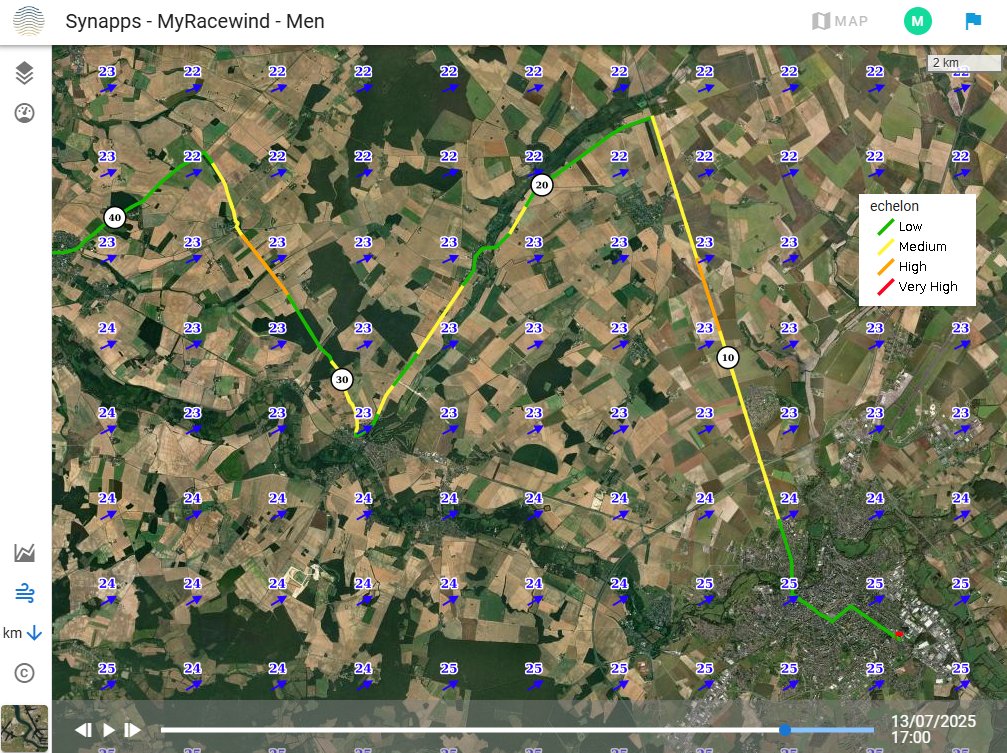The width and height of the screenshot is (1007, 753).
Task: Click the red finish marker on route
Action: coord(899,634)
